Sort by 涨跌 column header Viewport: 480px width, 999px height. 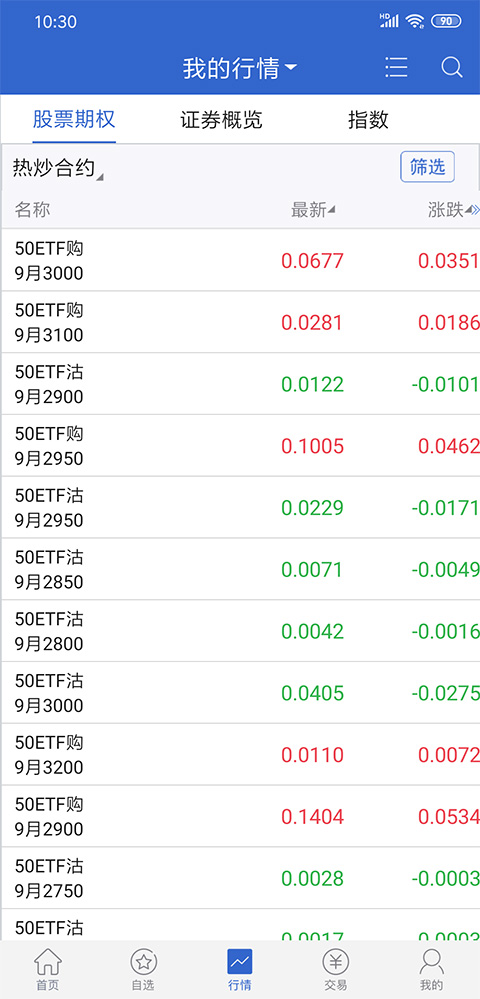(x=450, y=210)
